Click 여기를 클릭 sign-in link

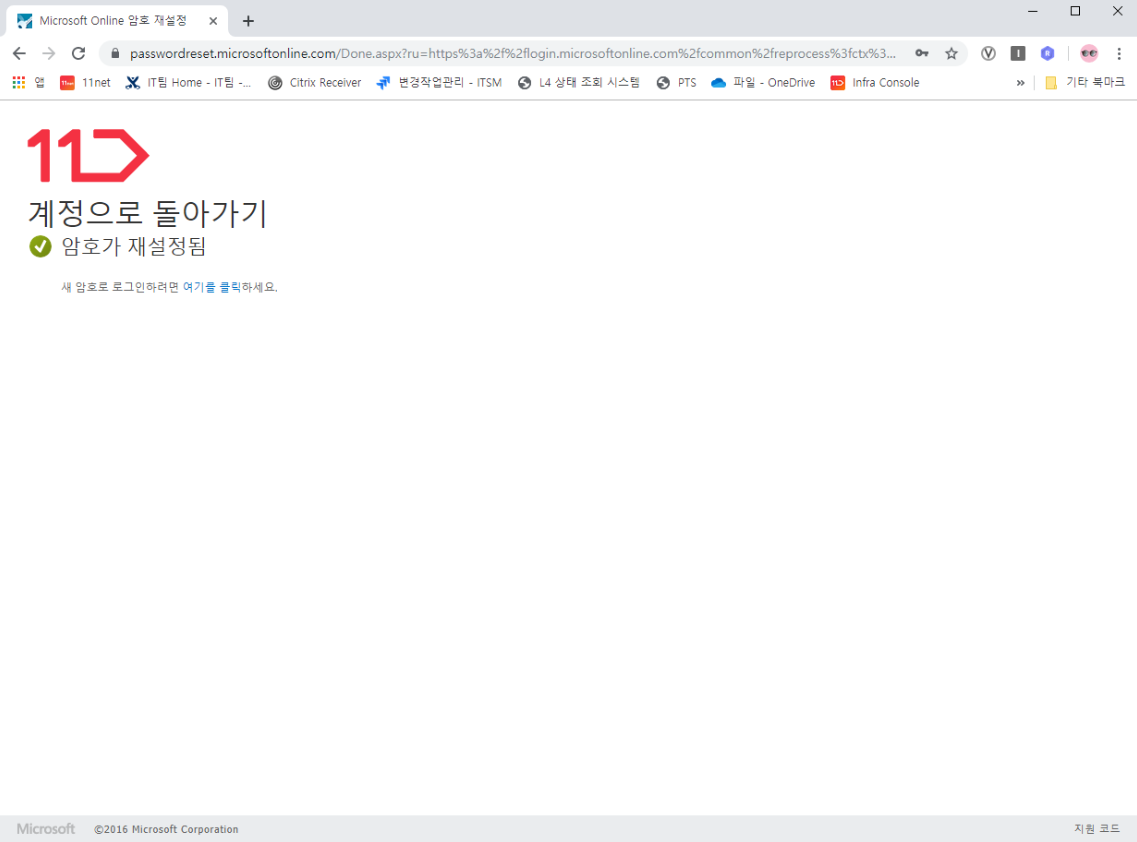[x=212, y=287]
